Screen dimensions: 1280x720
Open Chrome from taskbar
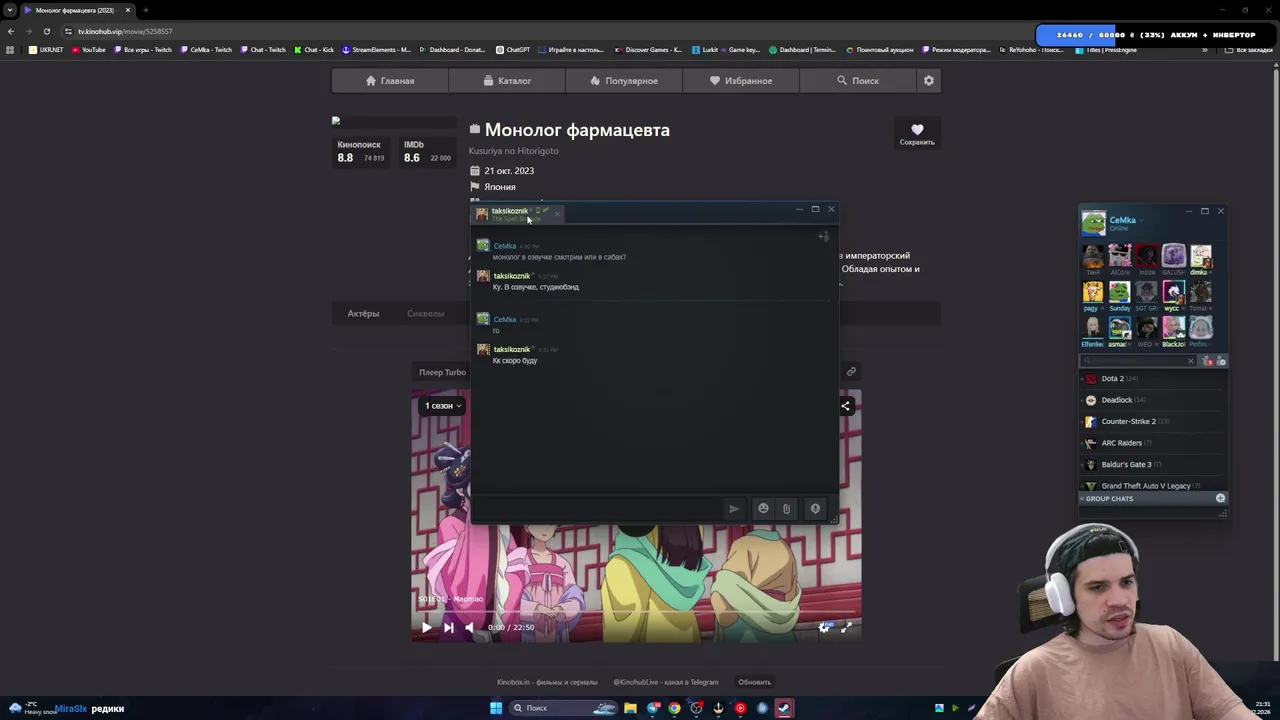pos(675,708)
